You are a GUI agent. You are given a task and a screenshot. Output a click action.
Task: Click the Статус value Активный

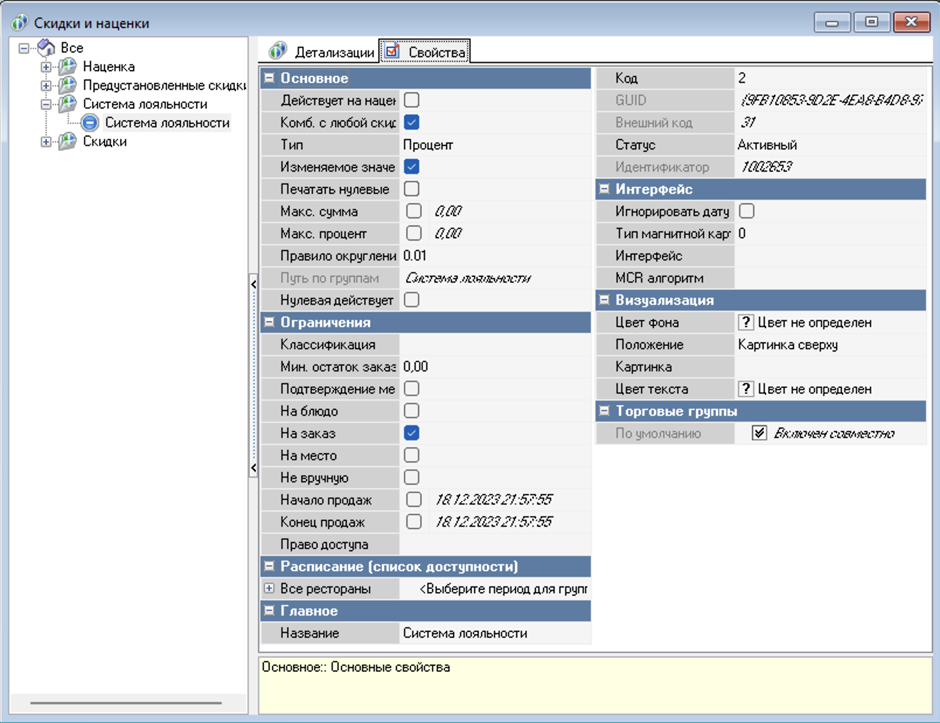click(x=767, y=145)
